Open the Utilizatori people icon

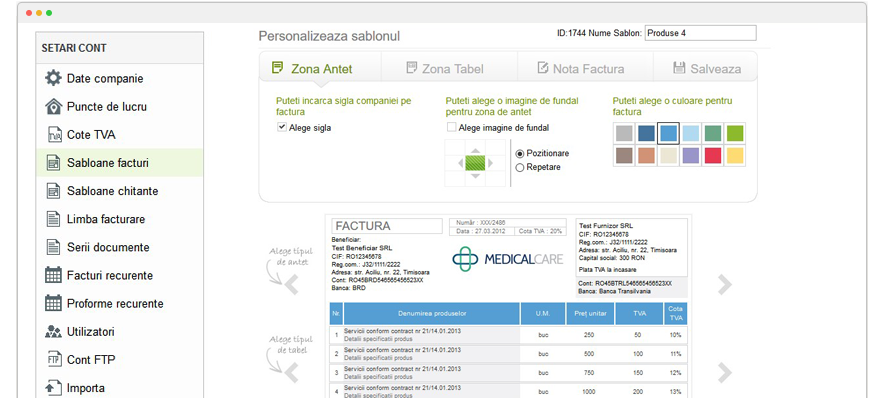coord(53,331)
